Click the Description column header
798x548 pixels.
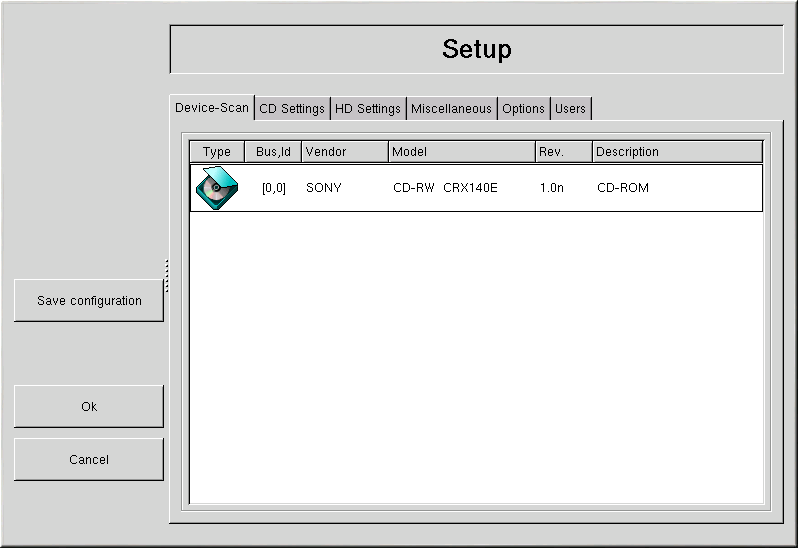click(x=677, y=152)
